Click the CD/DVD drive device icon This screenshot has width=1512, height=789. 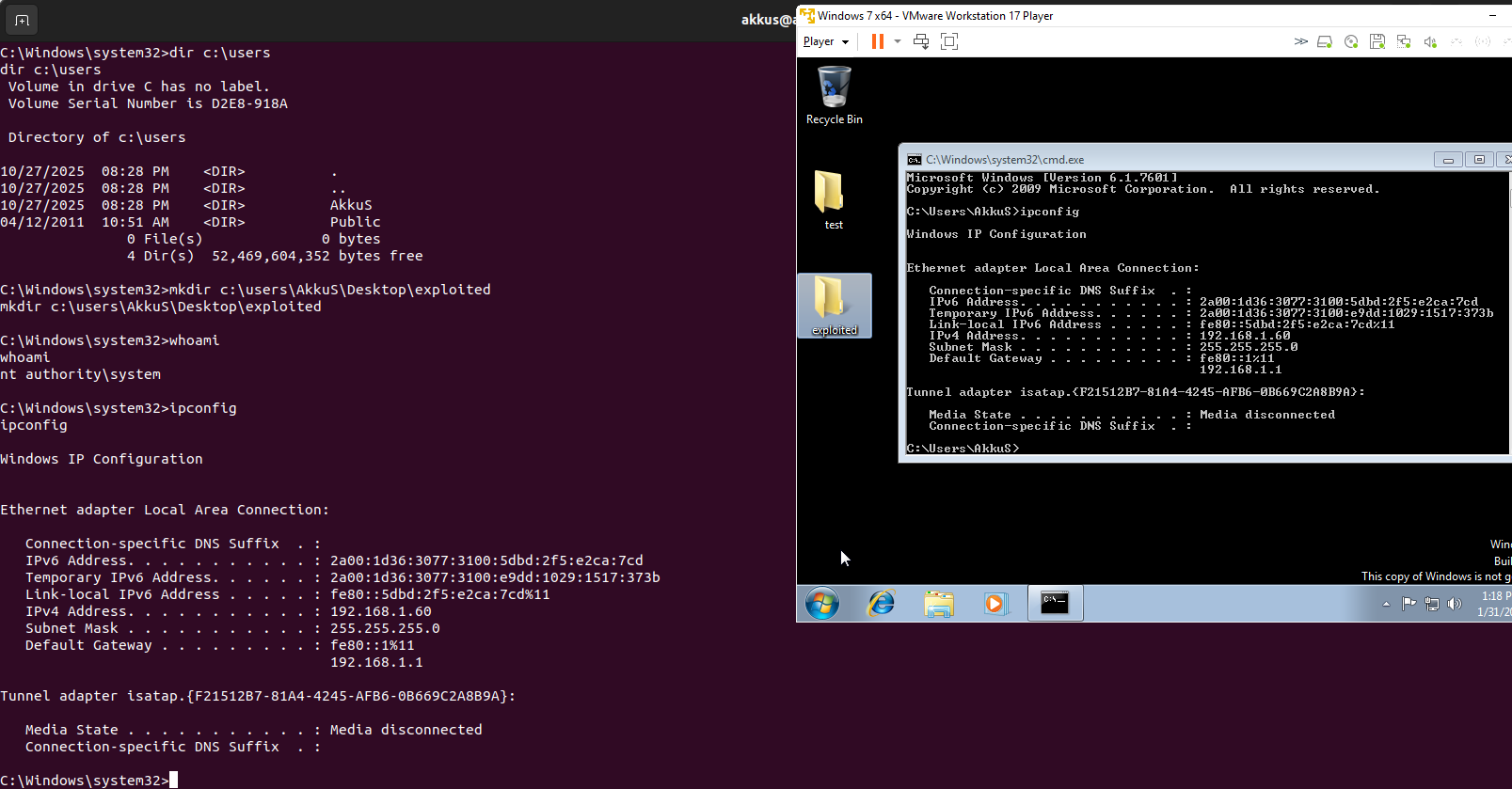pyautogui.click(x=1351, y=41)
